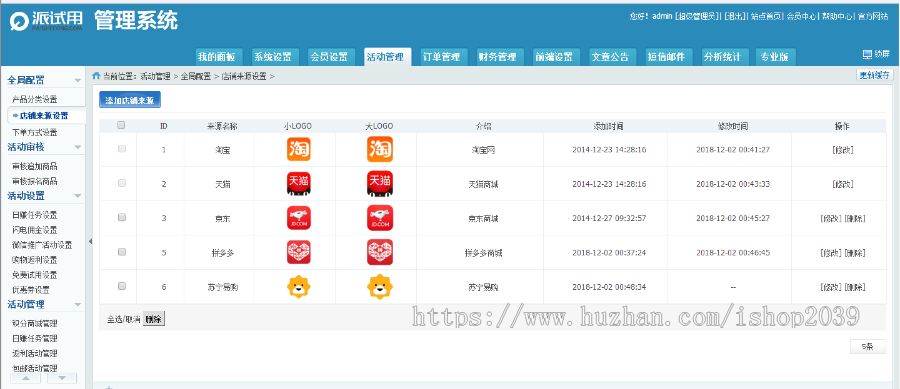Screen dimensions: 900x389
Task: Click the 苏宁易购 large LOGO icon
Action: 380,287
